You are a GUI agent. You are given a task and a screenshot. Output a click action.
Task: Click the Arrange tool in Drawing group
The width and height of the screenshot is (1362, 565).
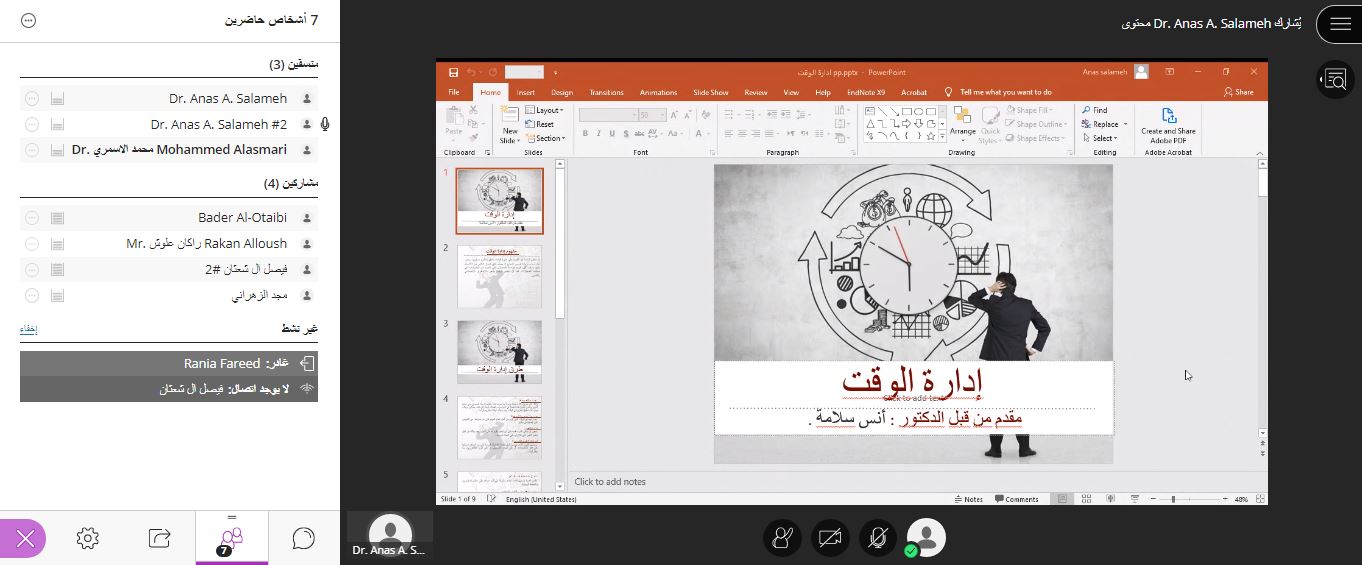(x=962, y=121)
